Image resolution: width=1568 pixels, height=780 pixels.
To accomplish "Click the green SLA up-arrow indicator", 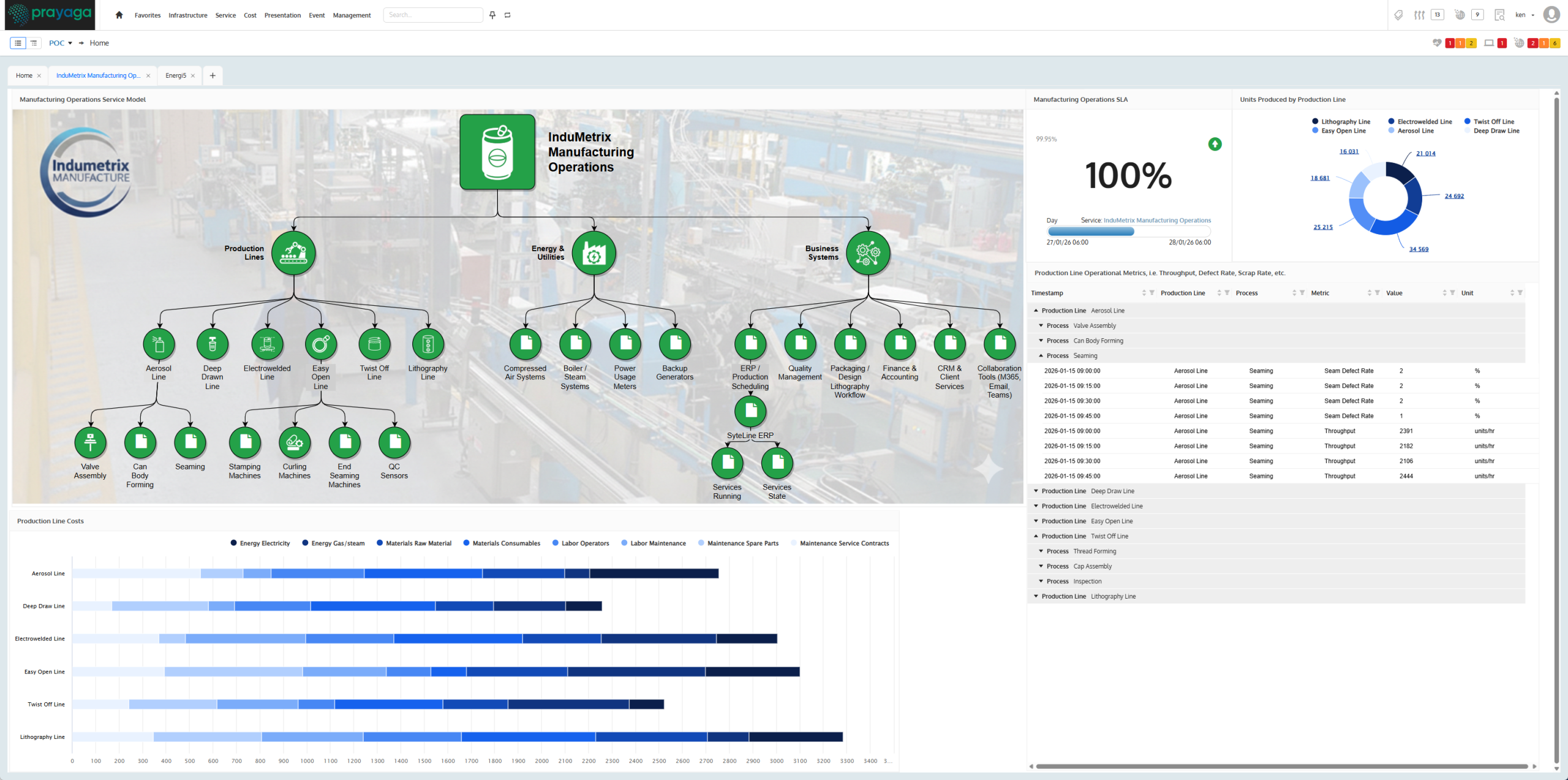I will pos(1215,144).
